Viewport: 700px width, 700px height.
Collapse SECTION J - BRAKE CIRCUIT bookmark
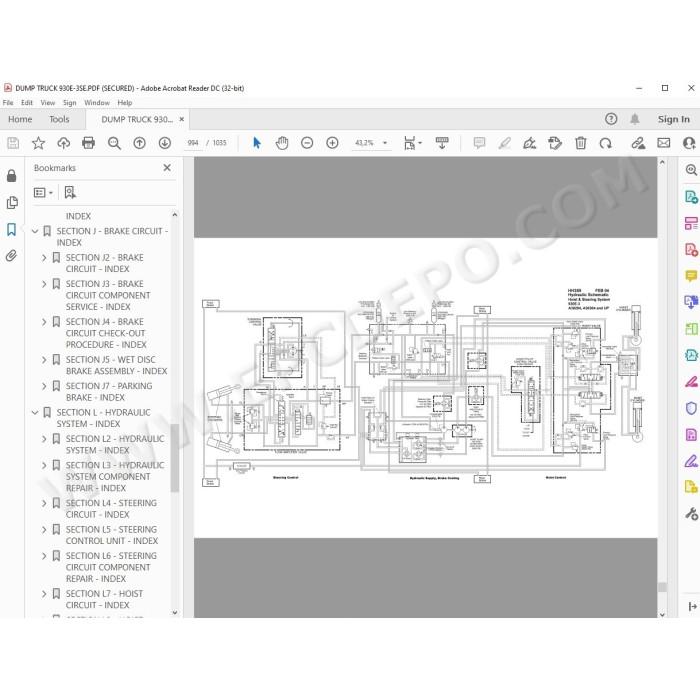35,231
